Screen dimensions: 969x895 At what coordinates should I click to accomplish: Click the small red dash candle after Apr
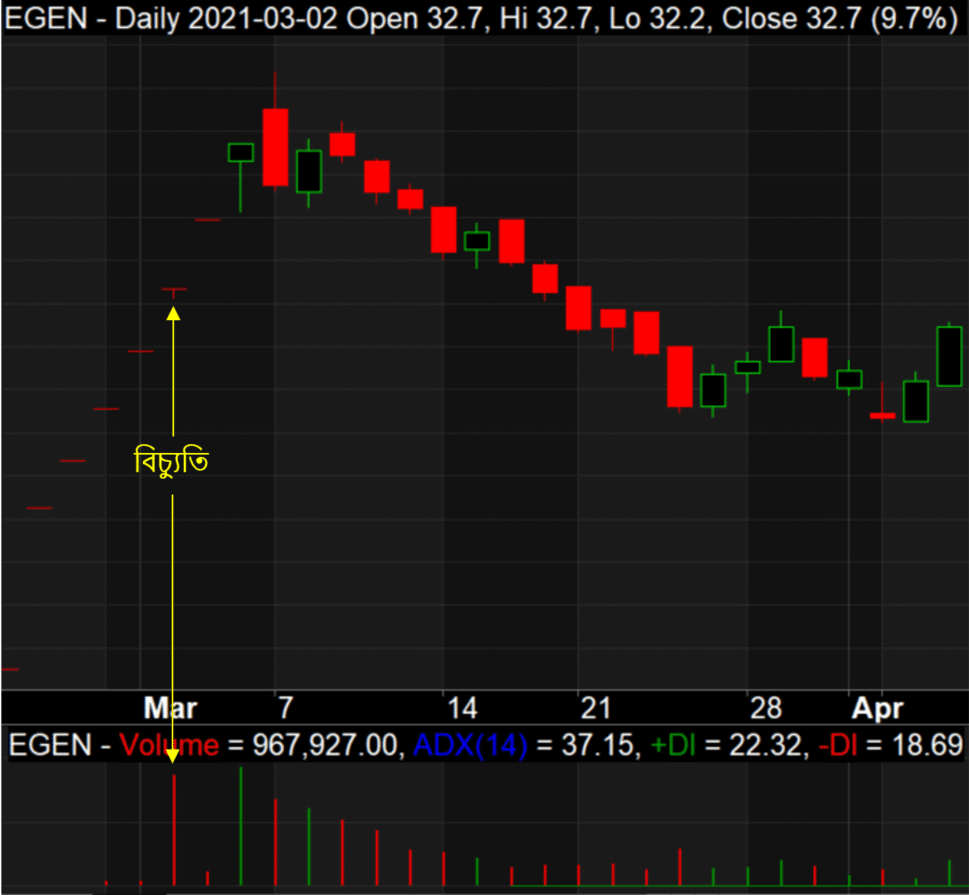882,415
